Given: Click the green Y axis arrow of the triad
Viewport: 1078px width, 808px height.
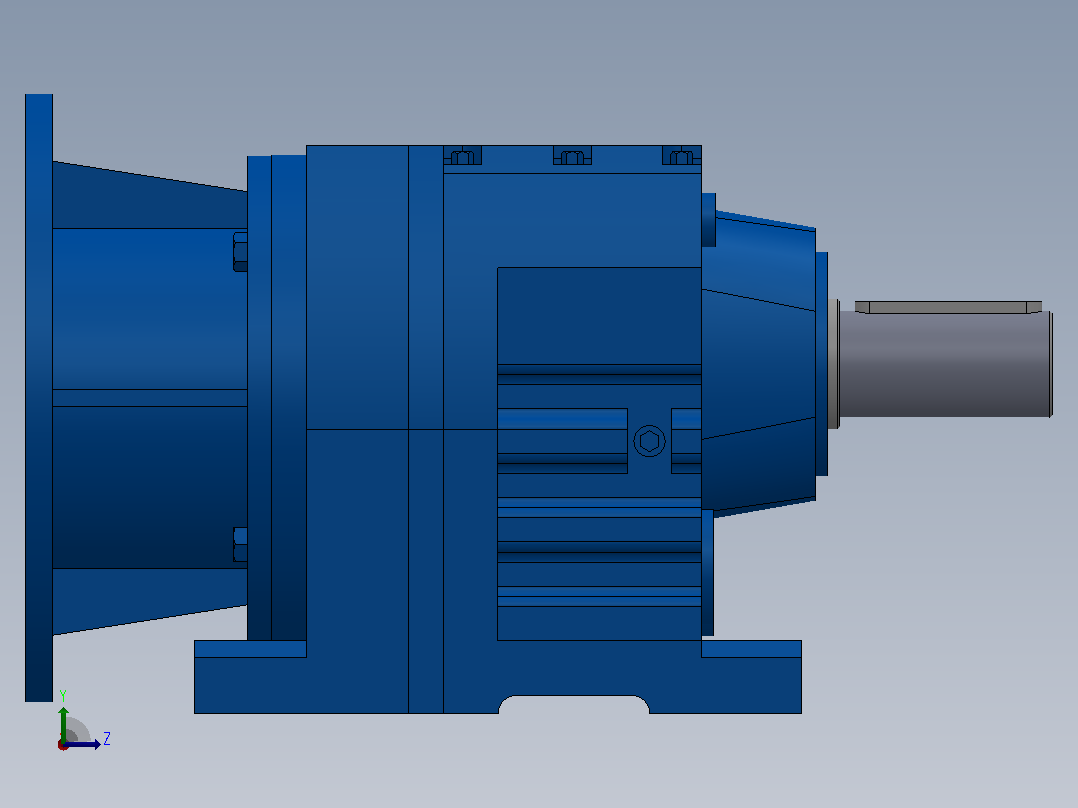Looking at the screenshot, I should [x=63, y=723].
